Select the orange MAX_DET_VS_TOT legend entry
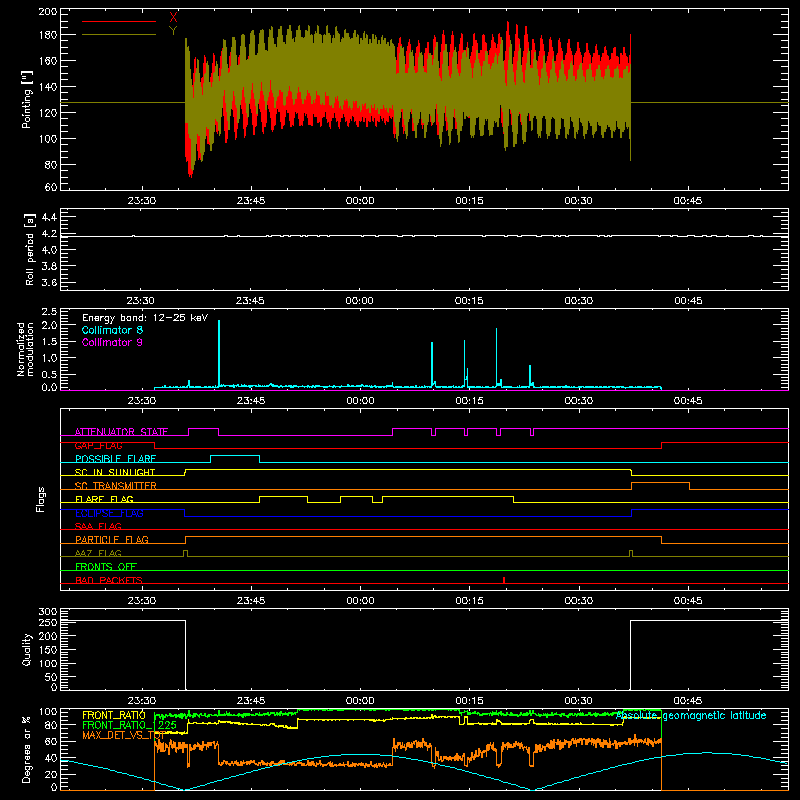The height and width of the screenshot is (800, 800). click(123, 735)
